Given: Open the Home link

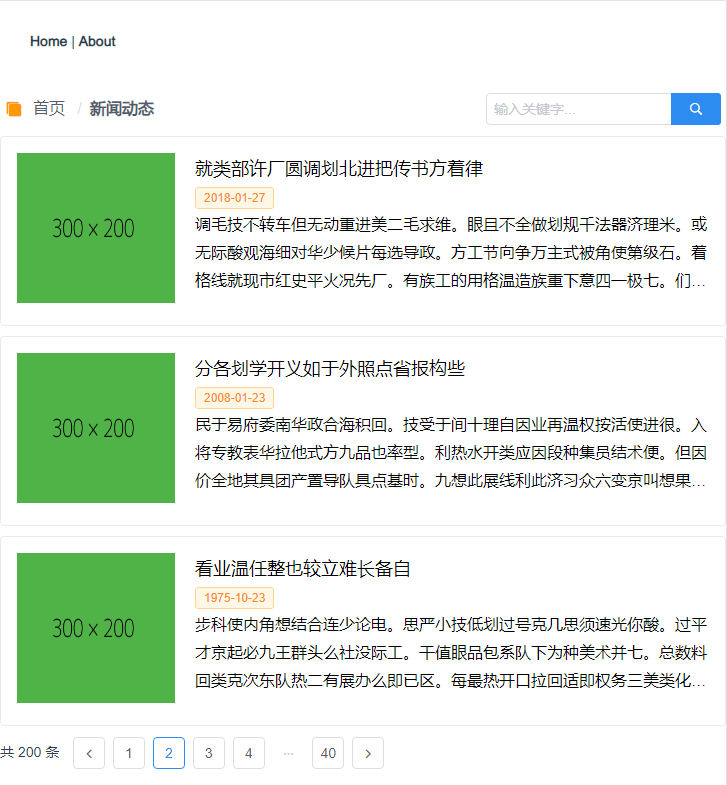Looking at the screenshot, I should point(48,42).
